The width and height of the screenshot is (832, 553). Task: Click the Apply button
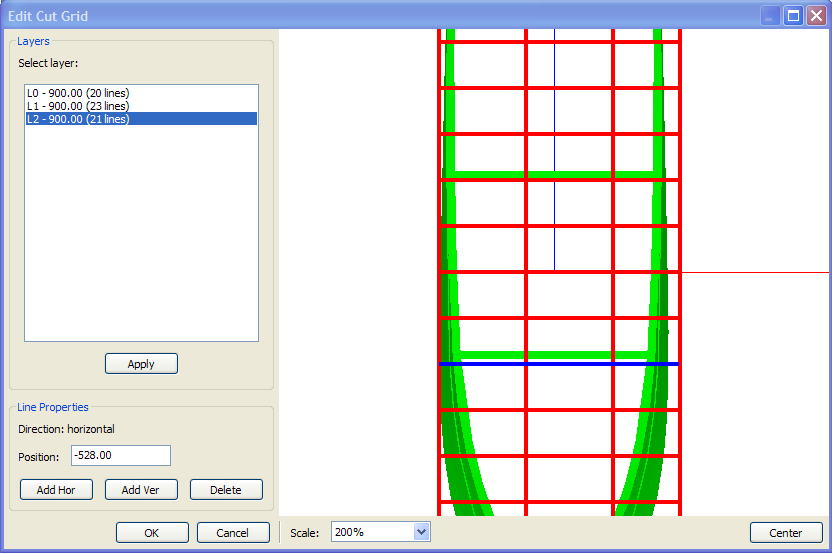(141, 364)
